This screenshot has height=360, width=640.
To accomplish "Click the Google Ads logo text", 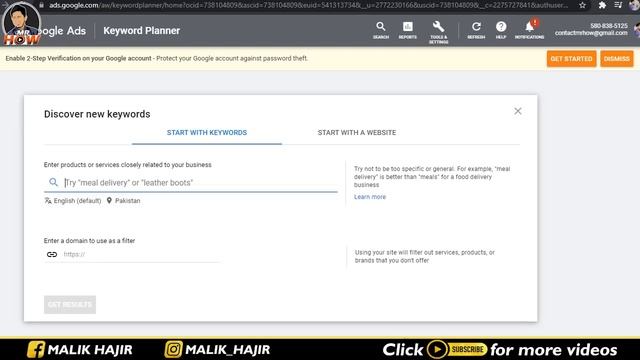I will [x=62, y=31].
